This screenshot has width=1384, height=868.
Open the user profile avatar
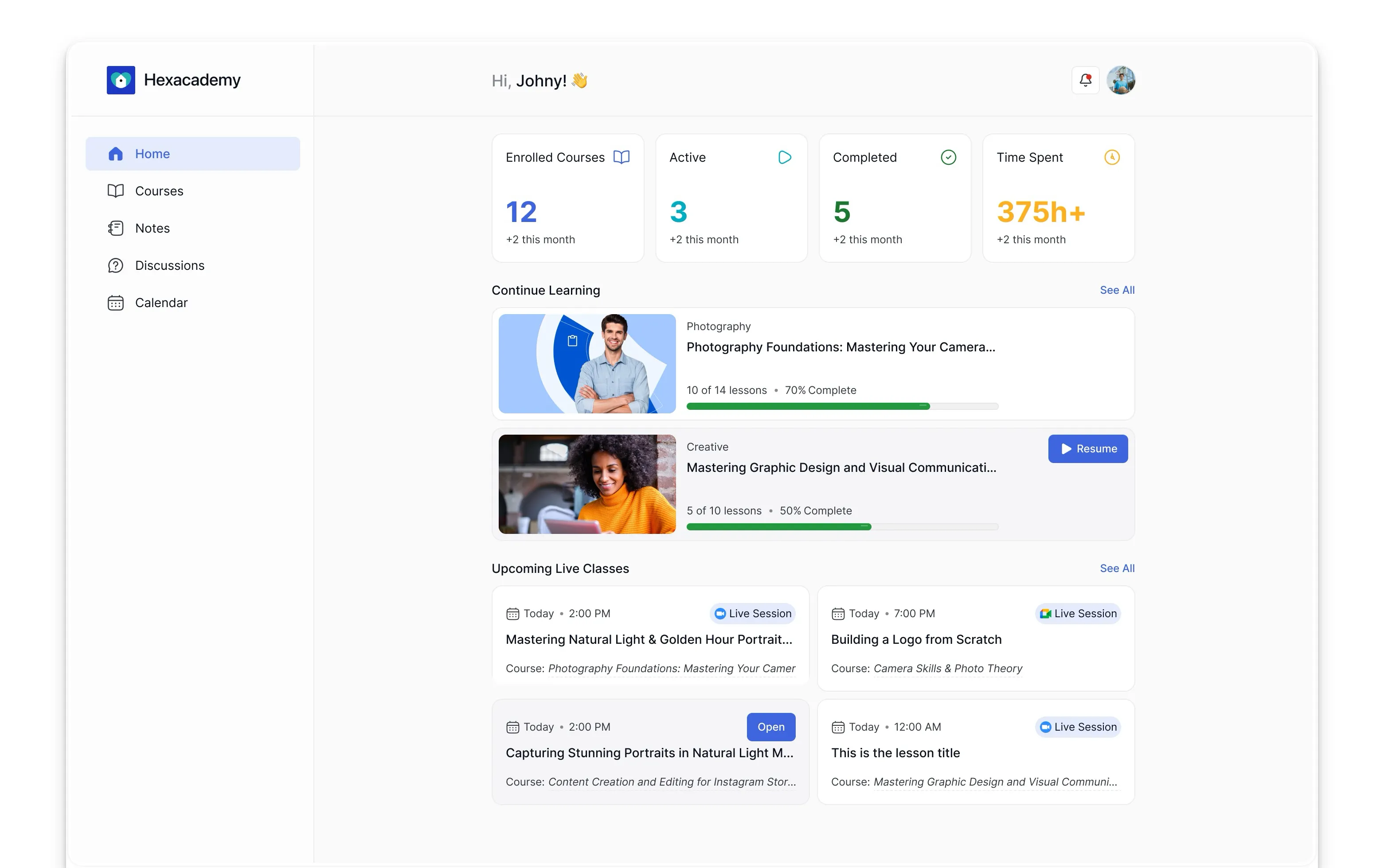[1120, 80]
